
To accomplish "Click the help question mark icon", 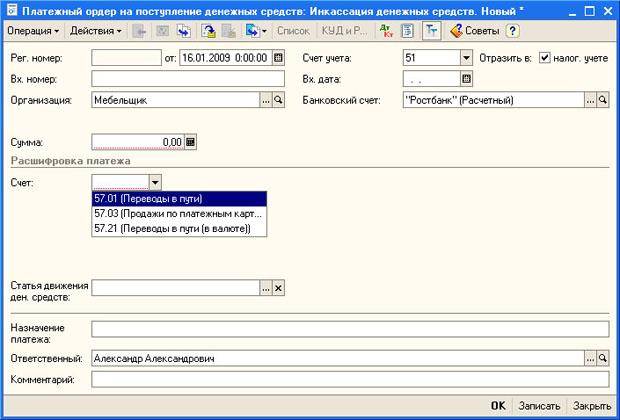I will (x=513, y=30).
